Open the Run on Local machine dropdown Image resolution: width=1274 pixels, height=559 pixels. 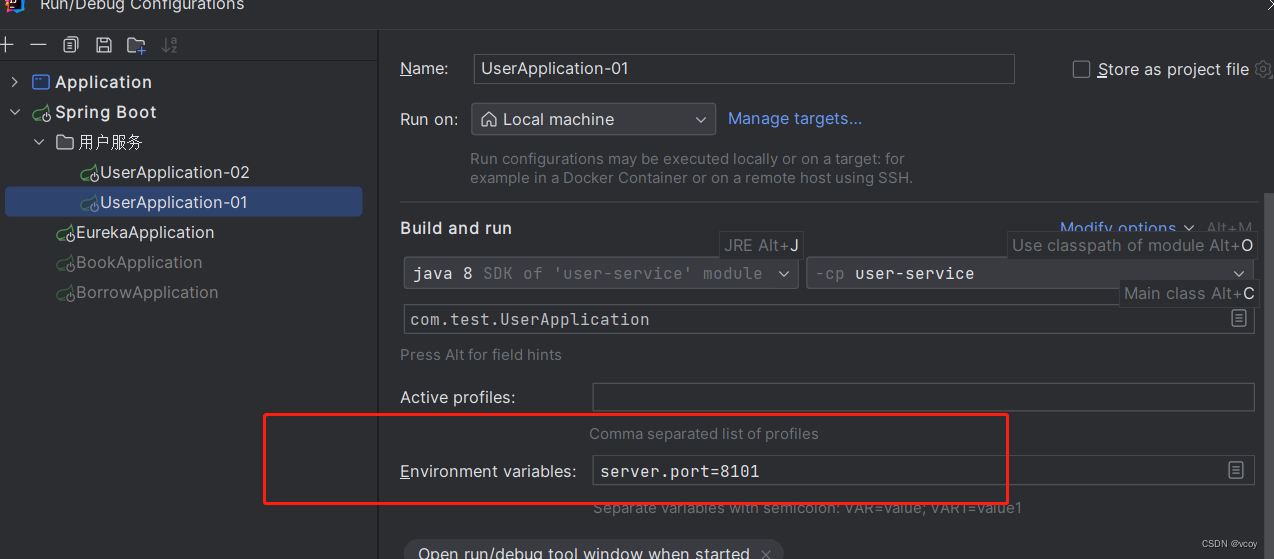pyautogui.click(x=593, y=119)
